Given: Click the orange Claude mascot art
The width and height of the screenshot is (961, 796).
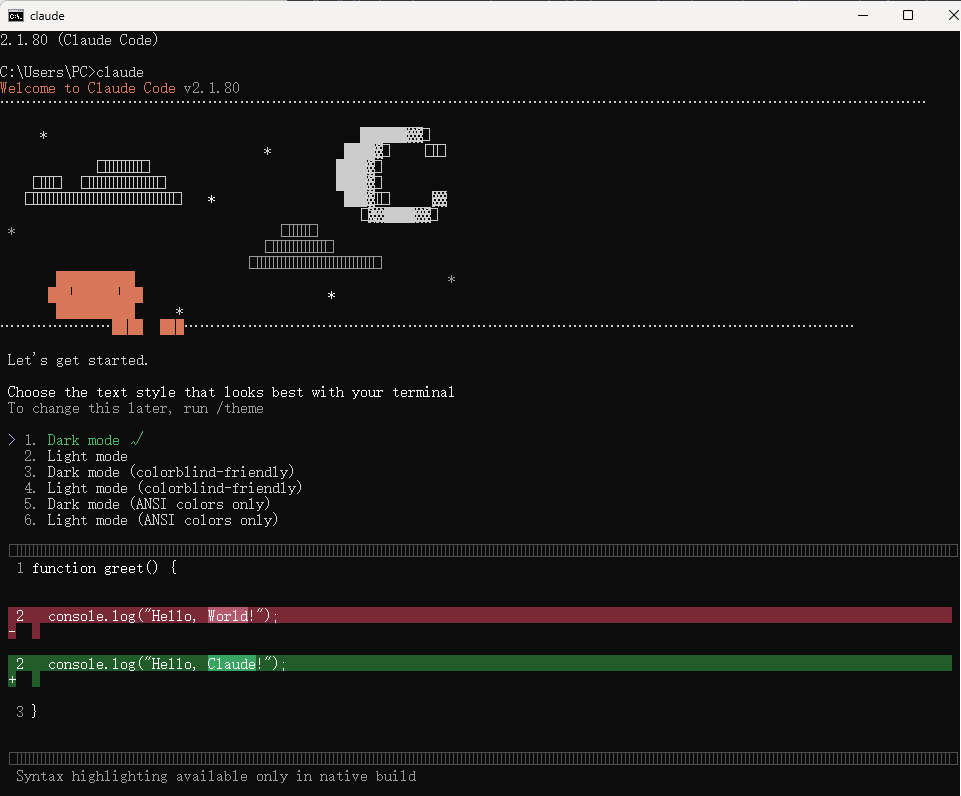Looking at the screenshot, I should point(96,295).
